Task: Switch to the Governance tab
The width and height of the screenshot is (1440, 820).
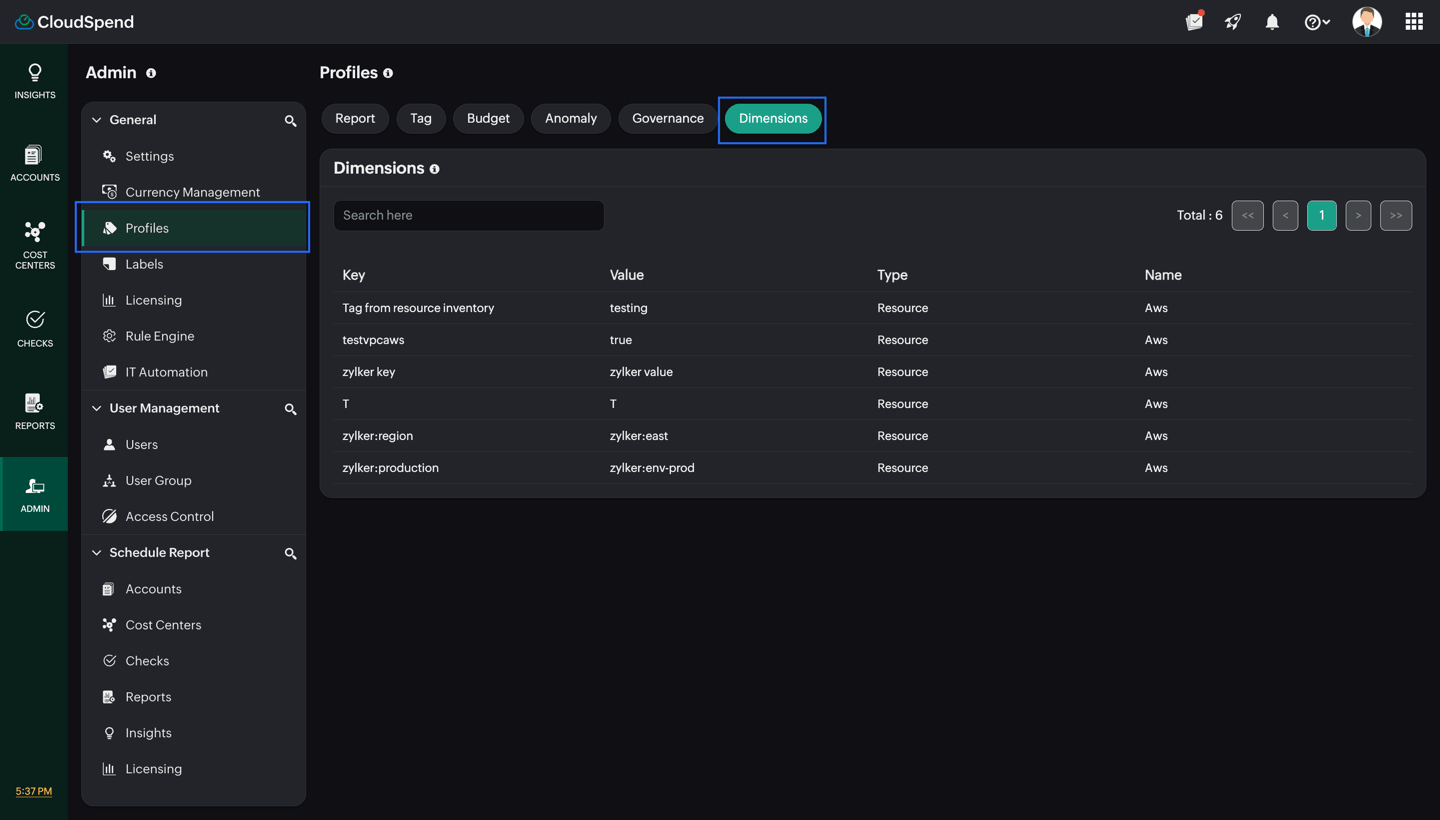Action: (x=668, y=118)
